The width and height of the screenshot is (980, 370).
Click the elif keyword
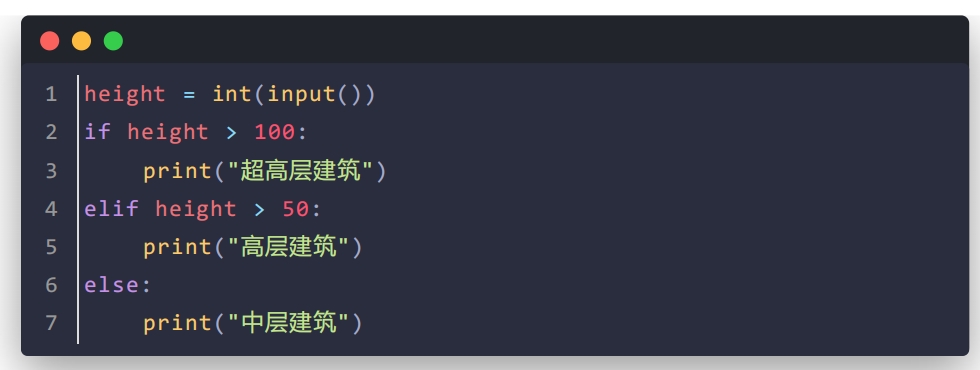click(x=111, y=209)
